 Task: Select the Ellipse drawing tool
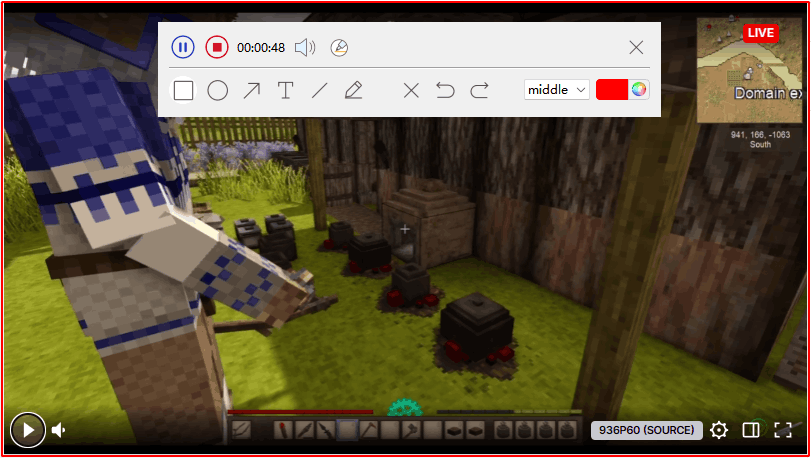coord(217,90)
